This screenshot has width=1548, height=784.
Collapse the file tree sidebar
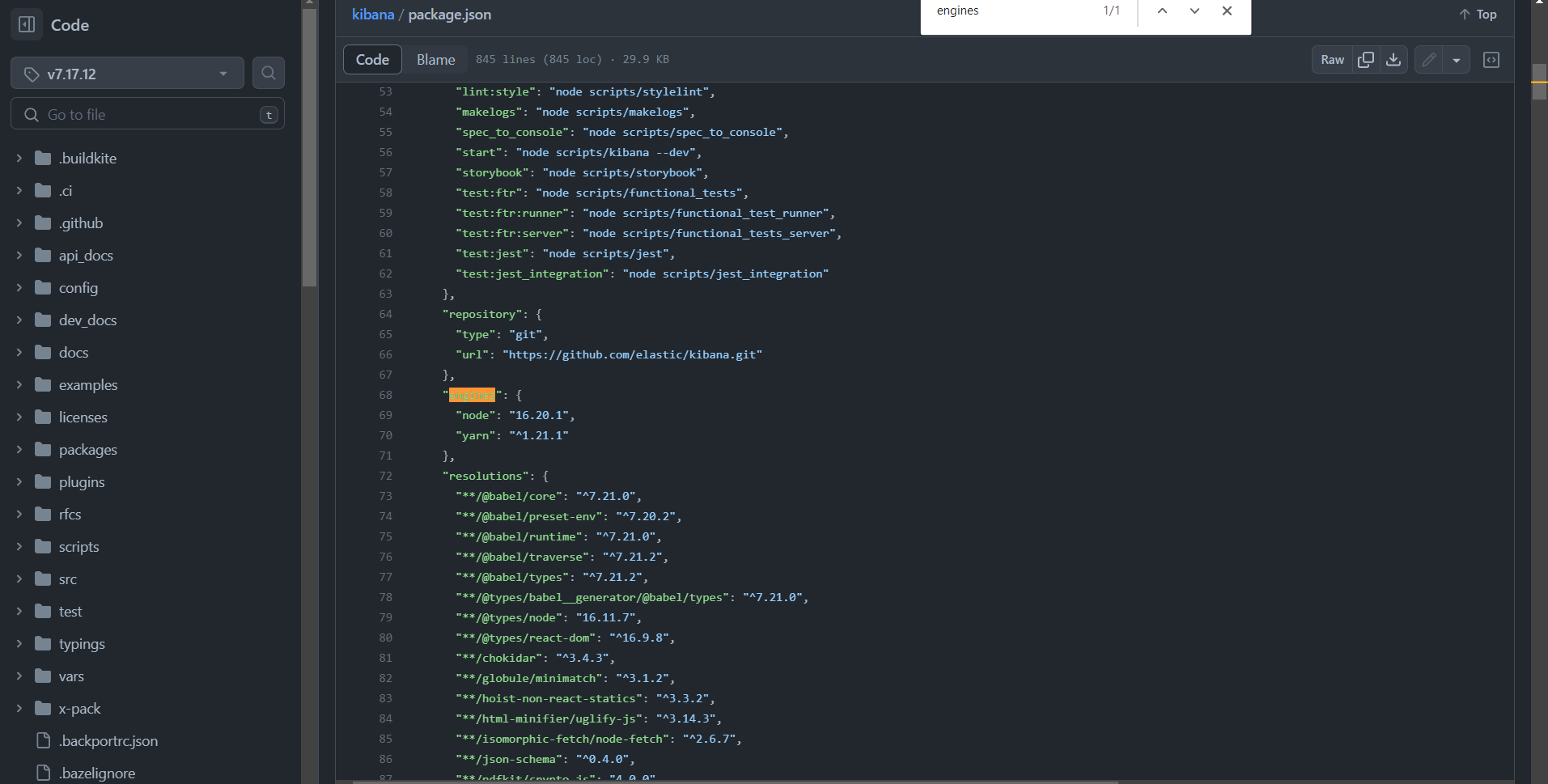pos(26,24)
